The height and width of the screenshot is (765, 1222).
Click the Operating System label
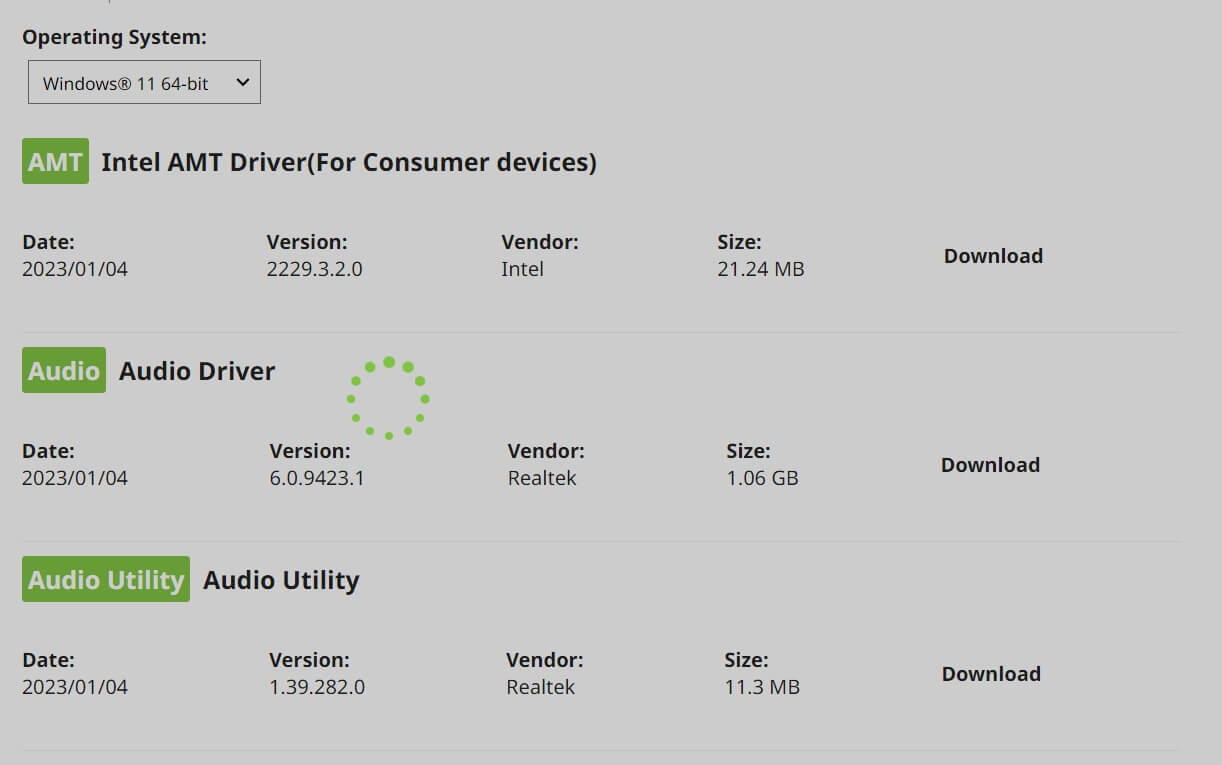point(114,37)
